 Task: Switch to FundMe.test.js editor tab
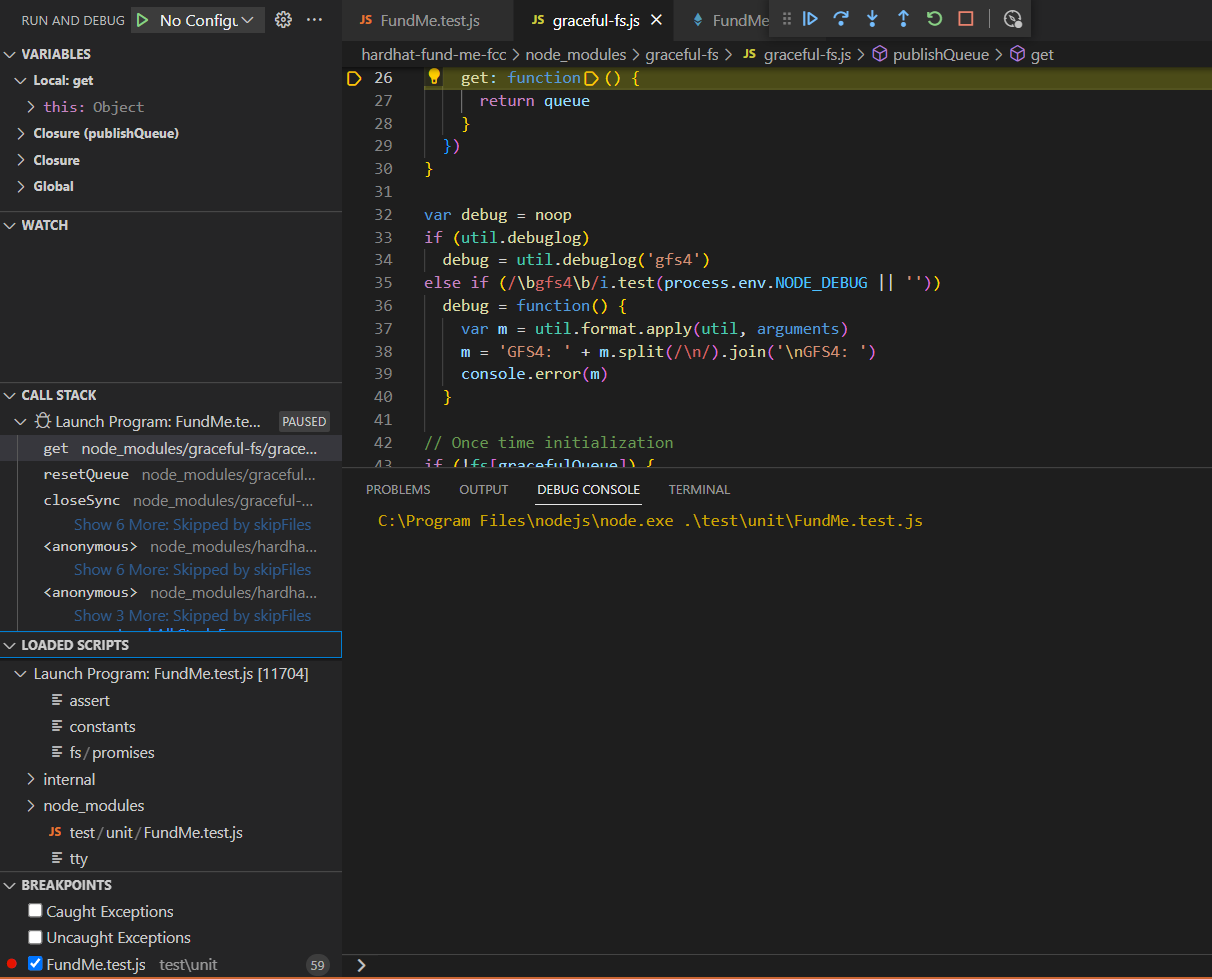click(428, 20)
